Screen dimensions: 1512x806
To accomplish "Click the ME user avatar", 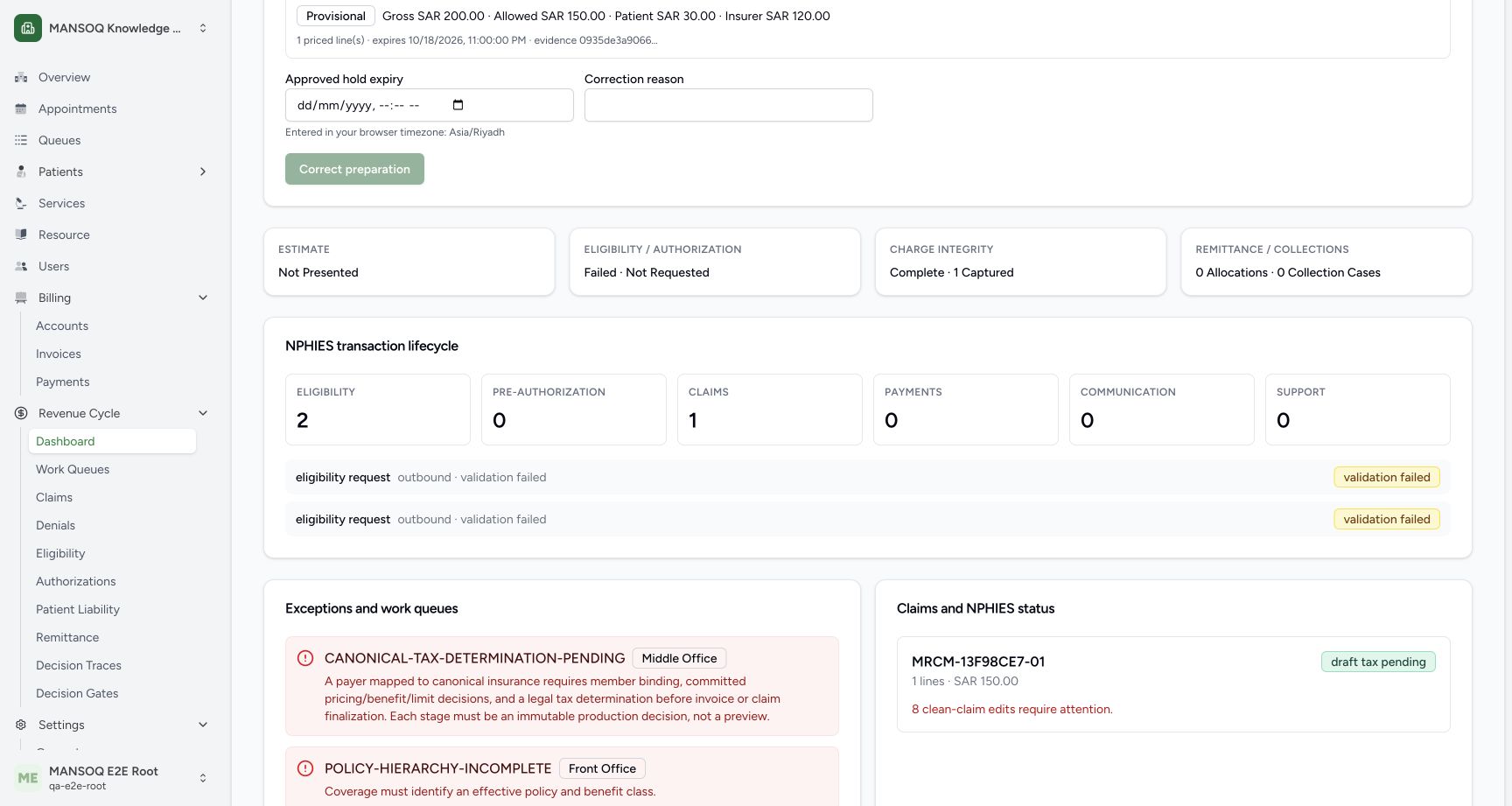I will tap(28, 778).
